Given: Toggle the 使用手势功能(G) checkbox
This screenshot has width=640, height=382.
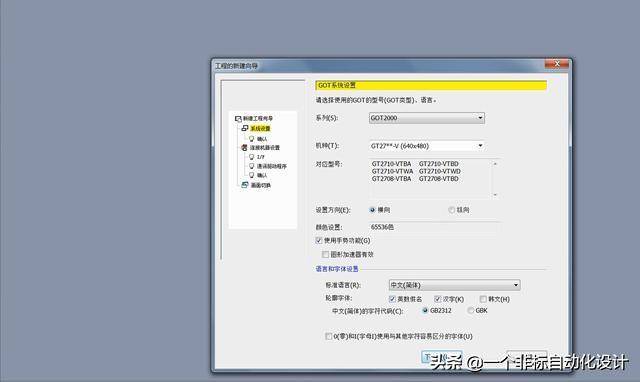Looking at the screenshot, I should (319, 240).
